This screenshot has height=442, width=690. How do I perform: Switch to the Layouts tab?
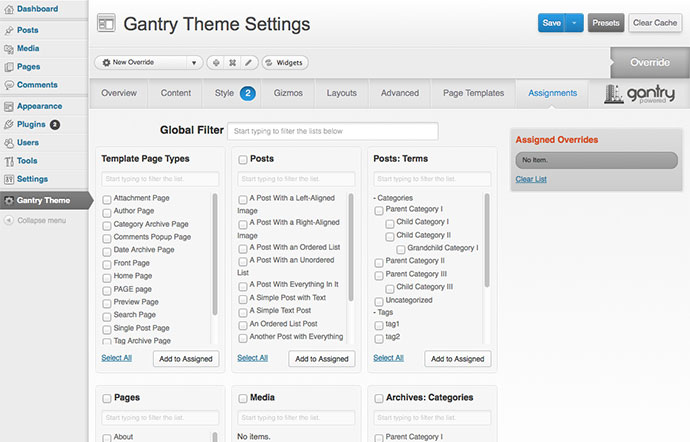coord(341,93)
